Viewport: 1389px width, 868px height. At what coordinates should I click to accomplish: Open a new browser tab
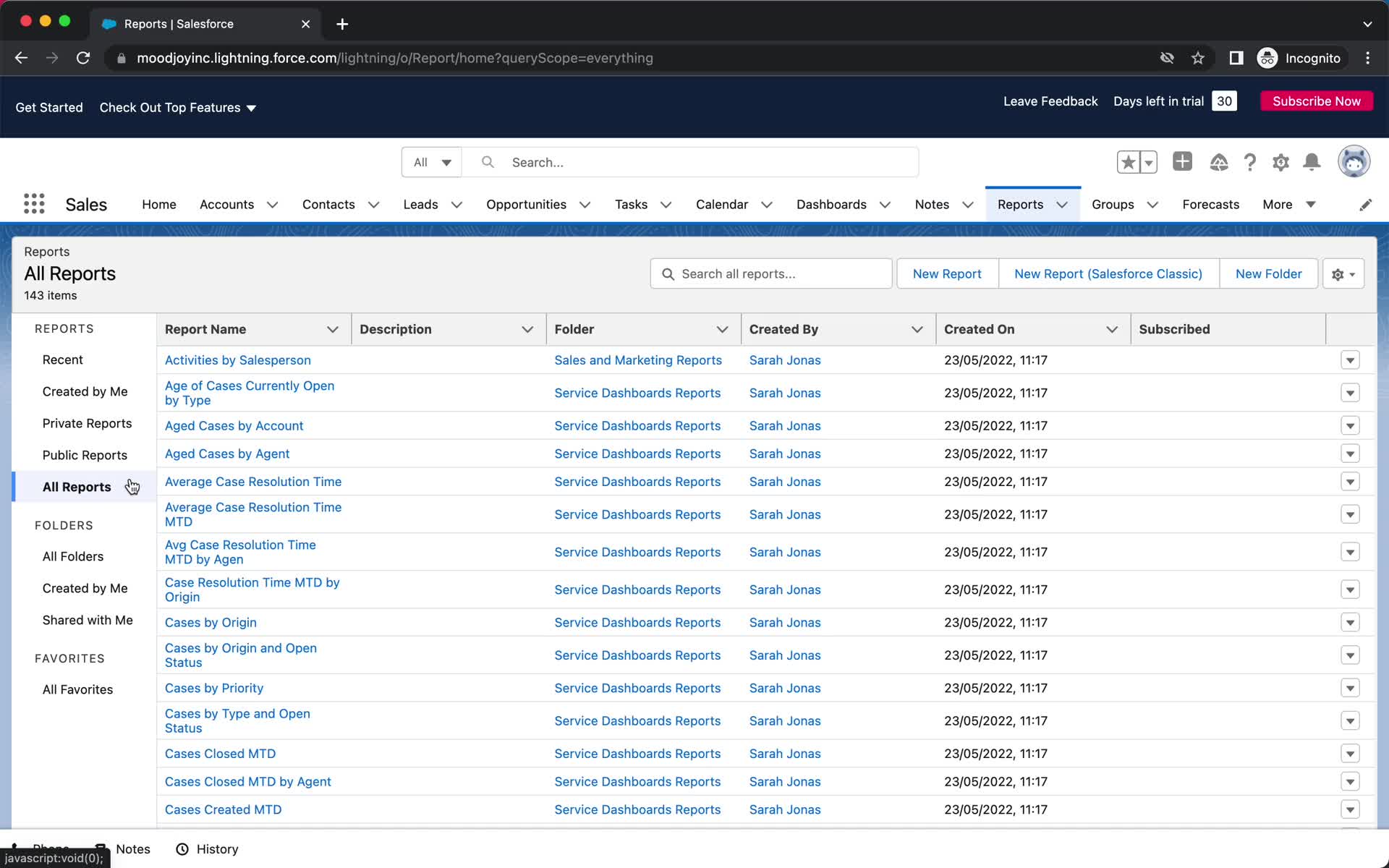tap(342, 24)
